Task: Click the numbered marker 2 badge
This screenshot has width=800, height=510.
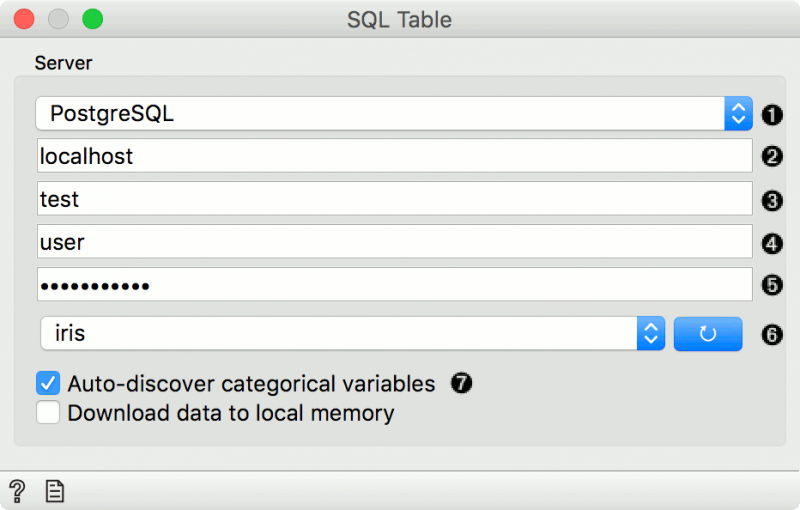Action: coord(771,156)
